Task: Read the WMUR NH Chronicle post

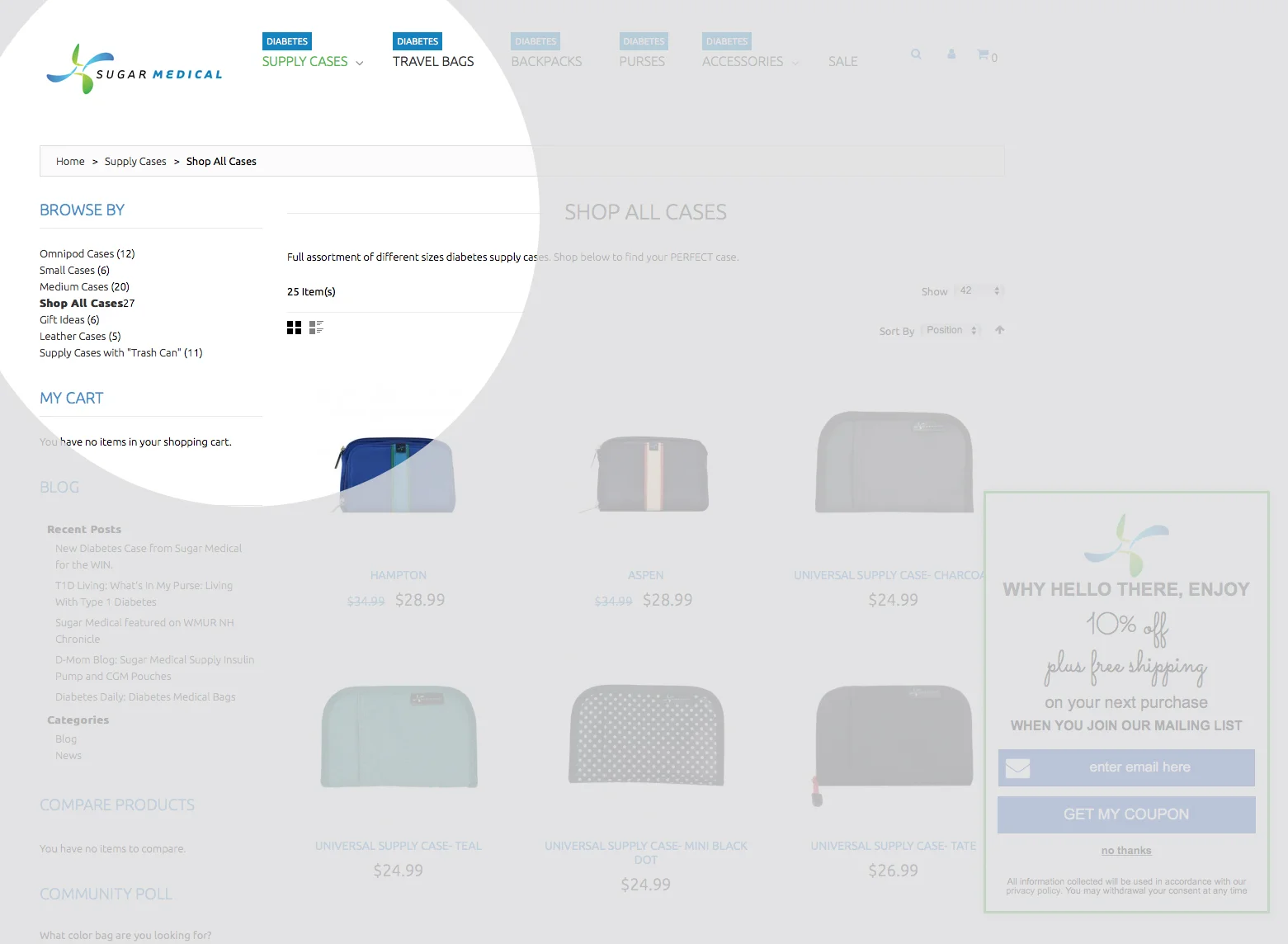Action: [x=144, y=631]
